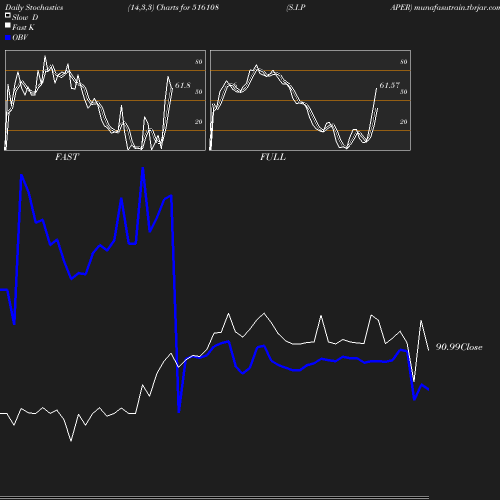This screenshot has height=500, width=500.
Task: Click the 61.57 value in FULL chart
Action: 389,85
